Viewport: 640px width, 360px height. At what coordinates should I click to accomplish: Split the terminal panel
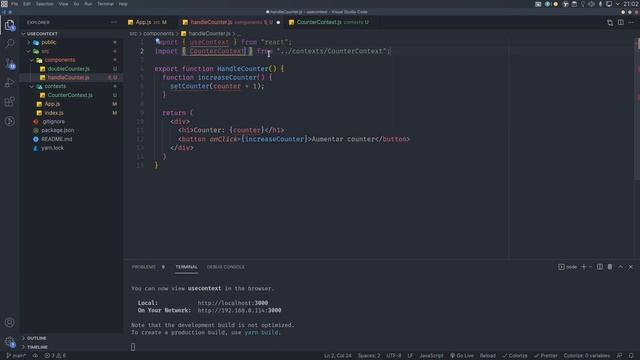click(600, 267)
